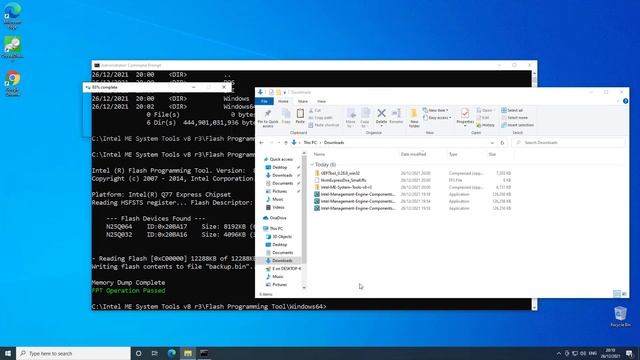The height and width of the screenshot is (360, 640).
Task: Expand the Easy access dropdown
Action: click(x=437, y=118)
